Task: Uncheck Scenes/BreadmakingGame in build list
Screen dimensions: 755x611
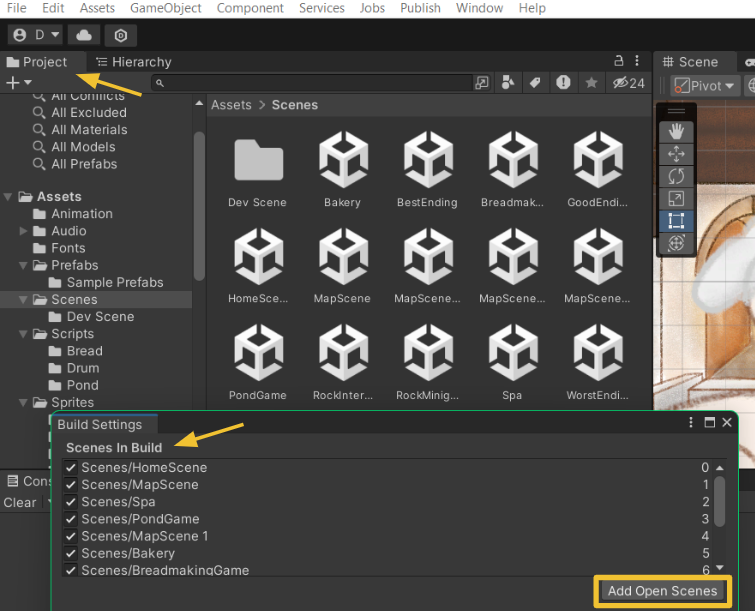Action: tap(71, 570)
